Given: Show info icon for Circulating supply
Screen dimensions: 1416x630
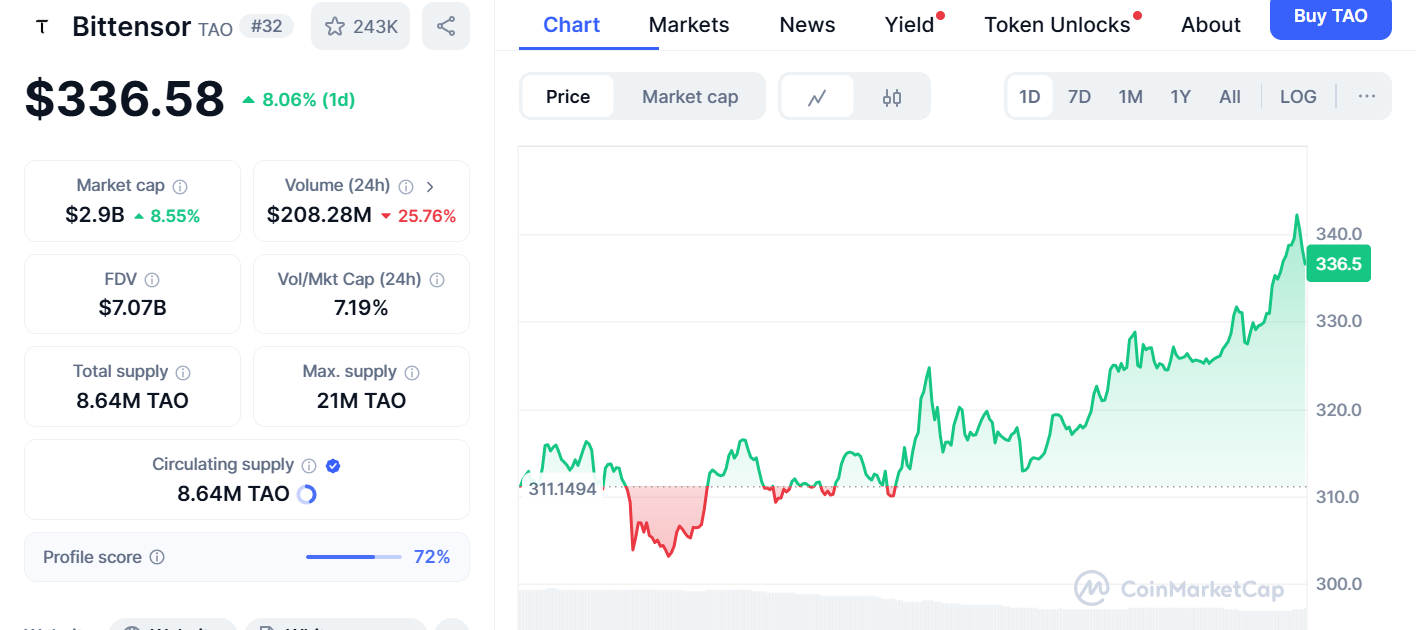Looking at the screenshot, I should point(309,465).
